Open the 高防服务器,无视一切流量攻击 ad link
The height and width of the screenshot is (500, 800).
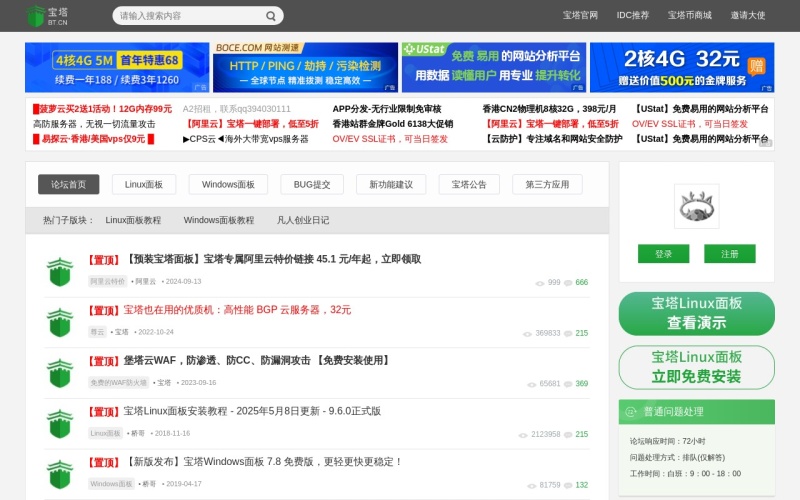[x=94, y=124]
